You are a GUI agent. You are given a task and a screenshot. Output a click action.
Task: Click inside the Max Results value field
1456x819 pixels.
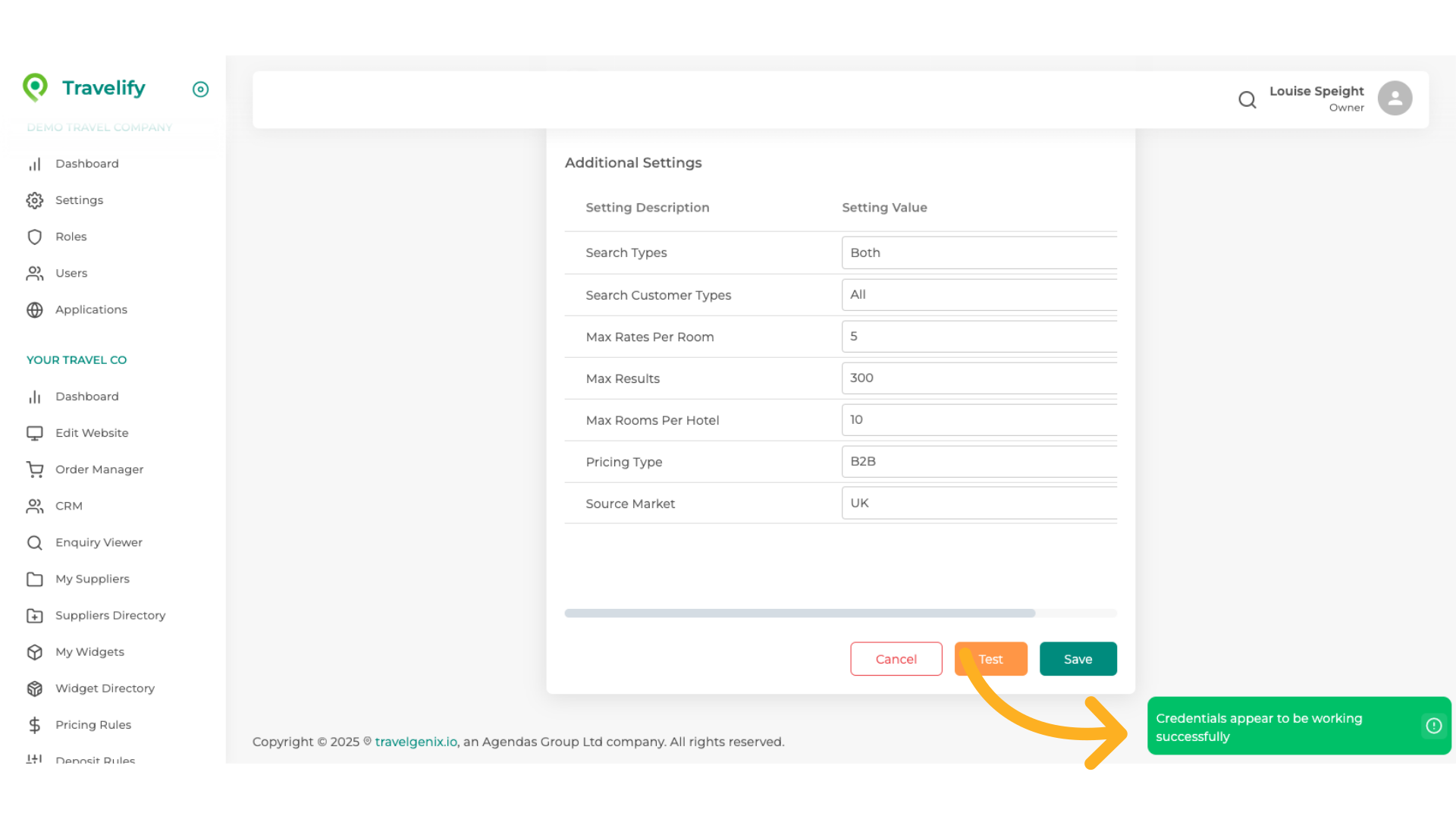978,378
